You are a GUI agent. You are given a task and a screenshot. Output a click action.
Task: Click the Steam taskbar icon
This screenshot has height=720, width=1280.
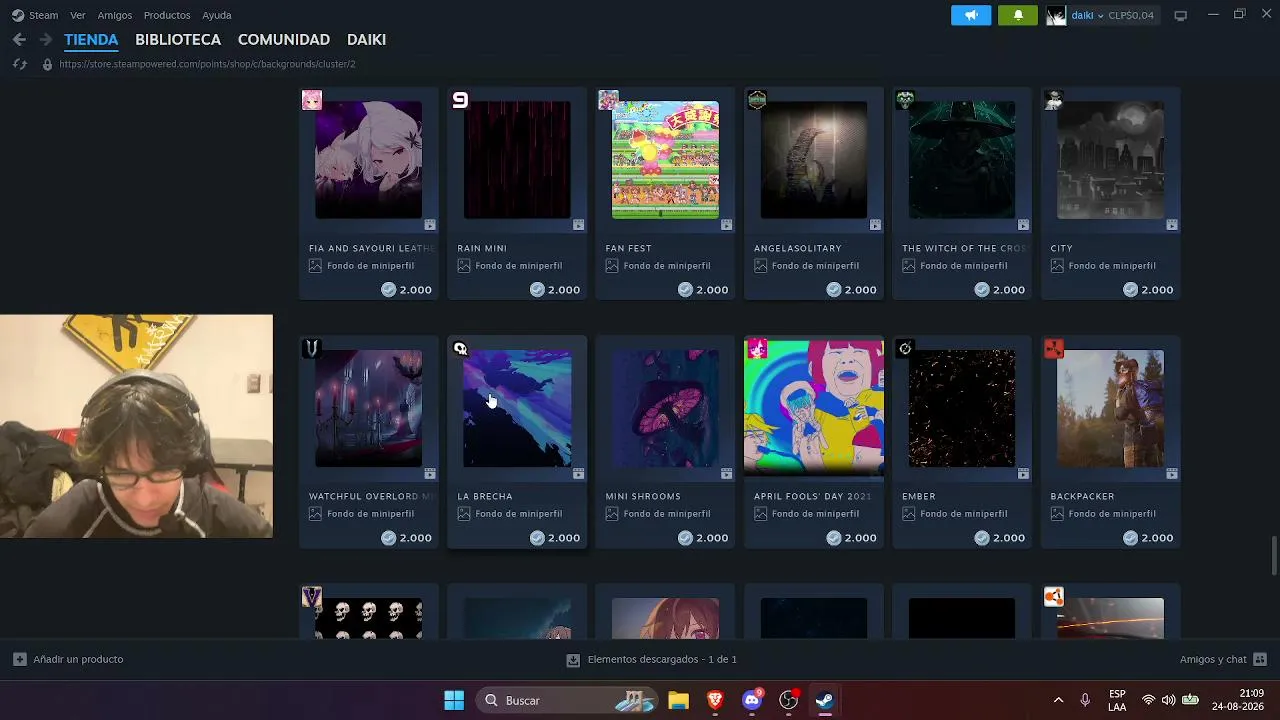pyautogui.click(x=825, y=700)
